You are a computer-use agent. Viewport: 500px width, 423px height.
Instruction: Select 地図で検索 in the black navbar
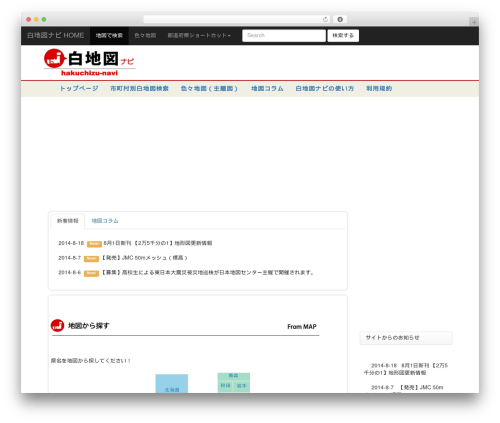[109, 35]
